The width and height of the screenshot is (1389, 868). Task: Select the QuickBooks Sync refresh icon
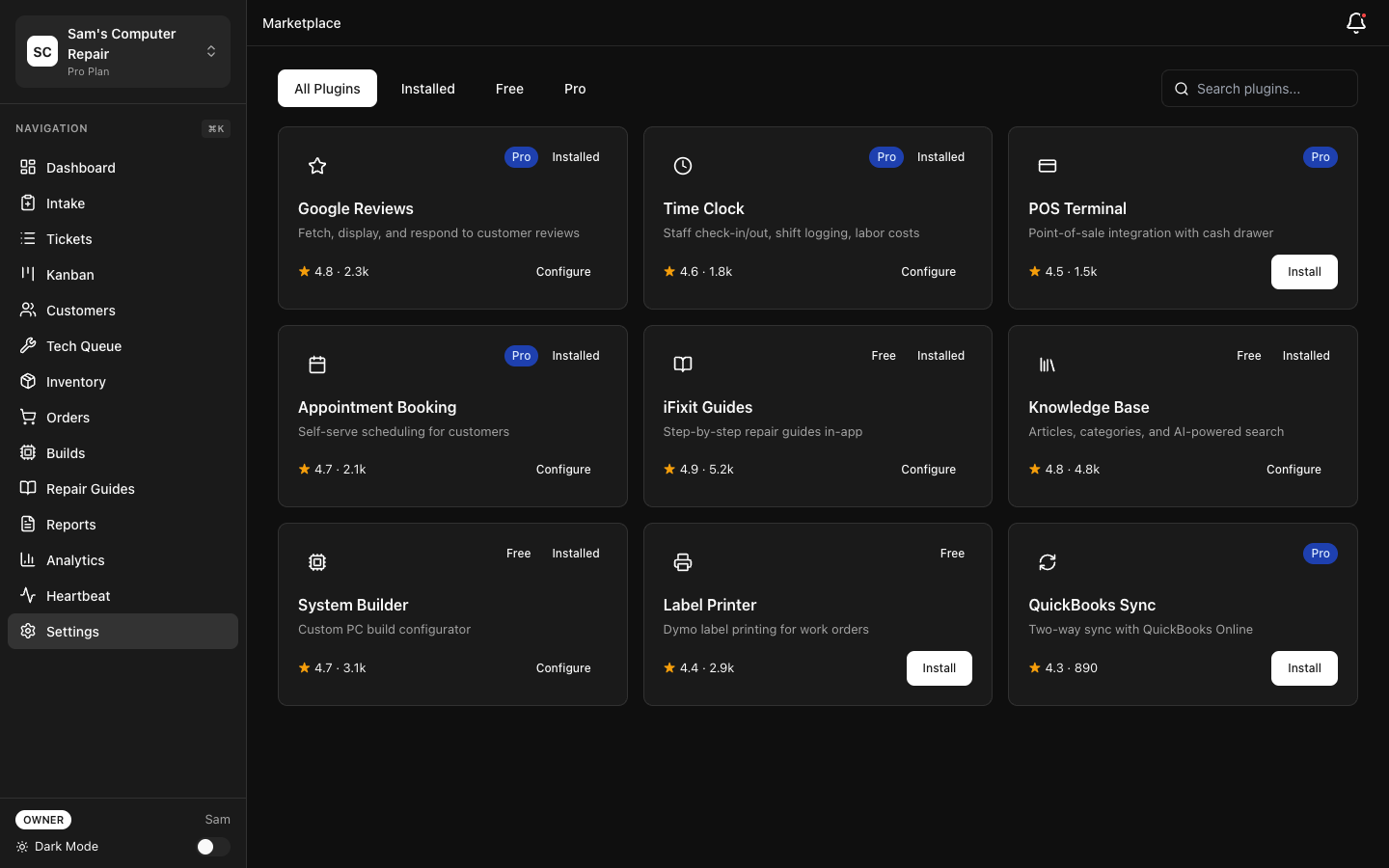coord(1048,562)
